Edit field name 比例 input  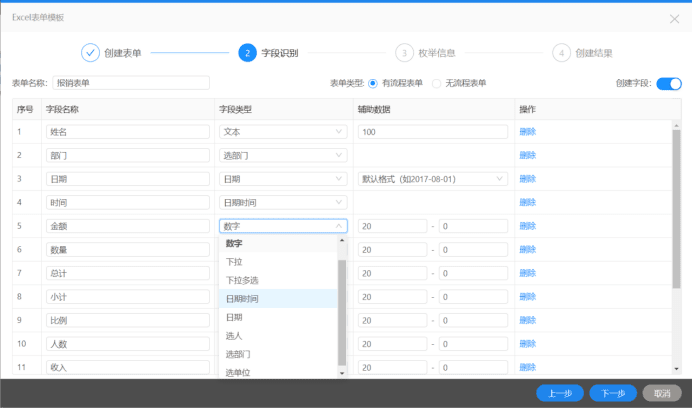128,320
